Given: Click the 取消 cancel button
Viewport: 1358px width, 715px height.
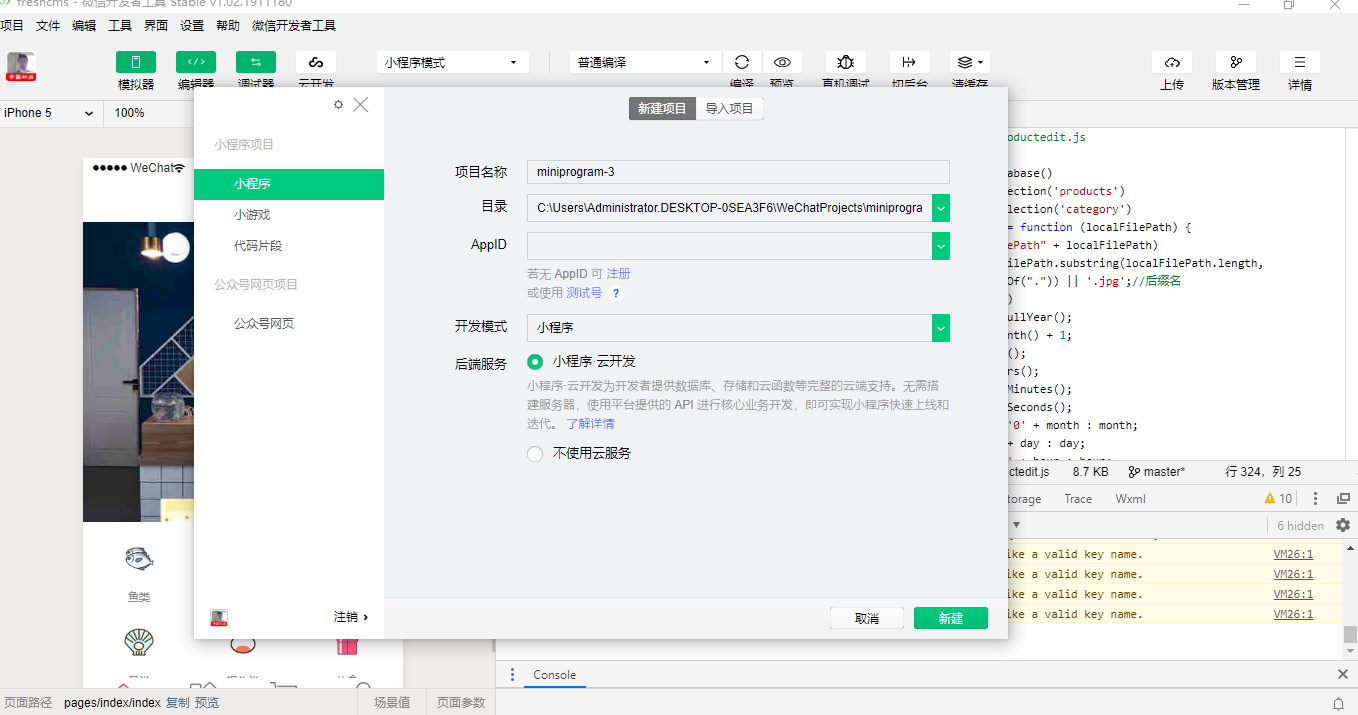Looking at the screenshot, I should (867, 618).
